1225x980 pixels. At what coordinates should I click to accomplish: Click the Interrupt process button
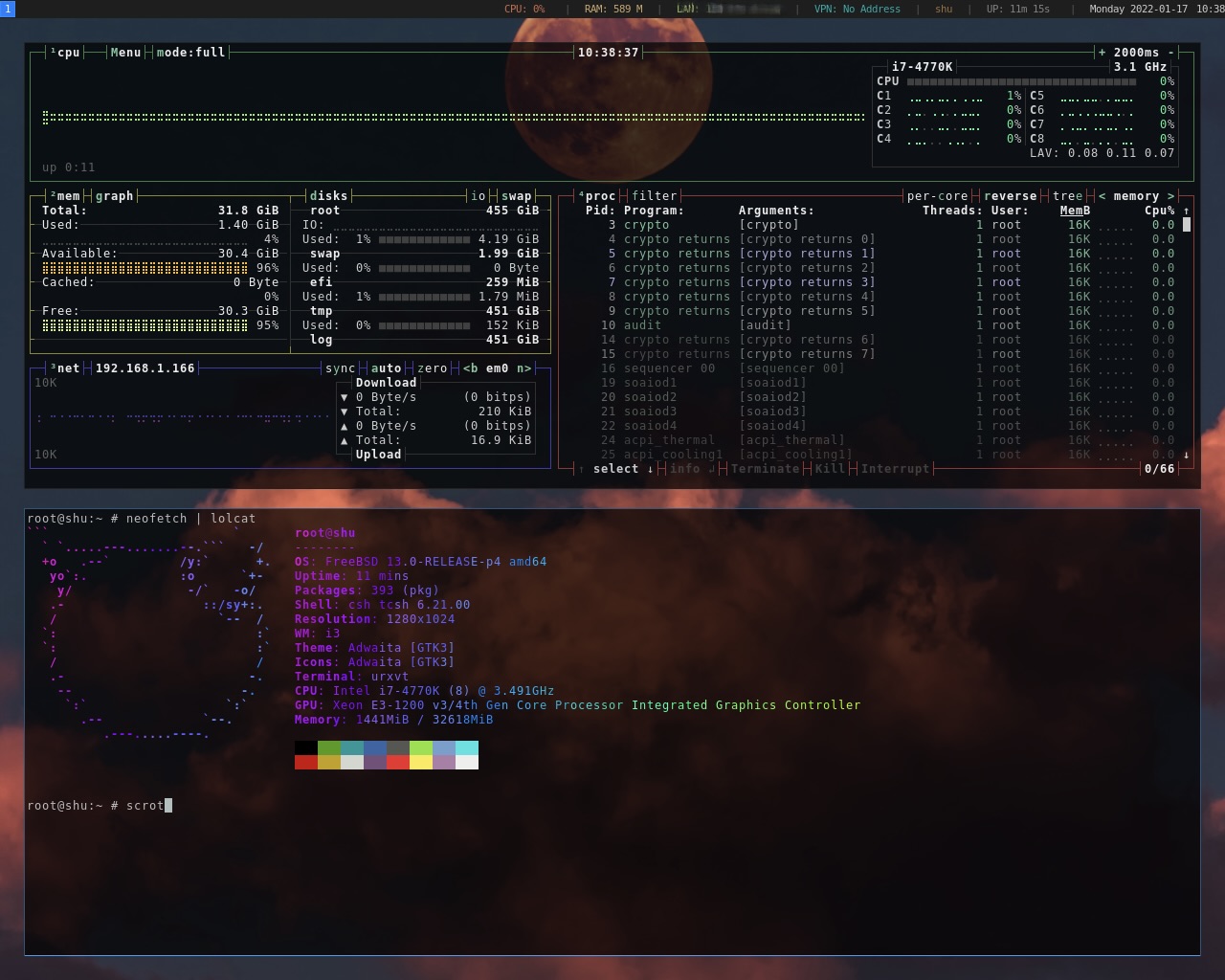(x=895, y=469)
